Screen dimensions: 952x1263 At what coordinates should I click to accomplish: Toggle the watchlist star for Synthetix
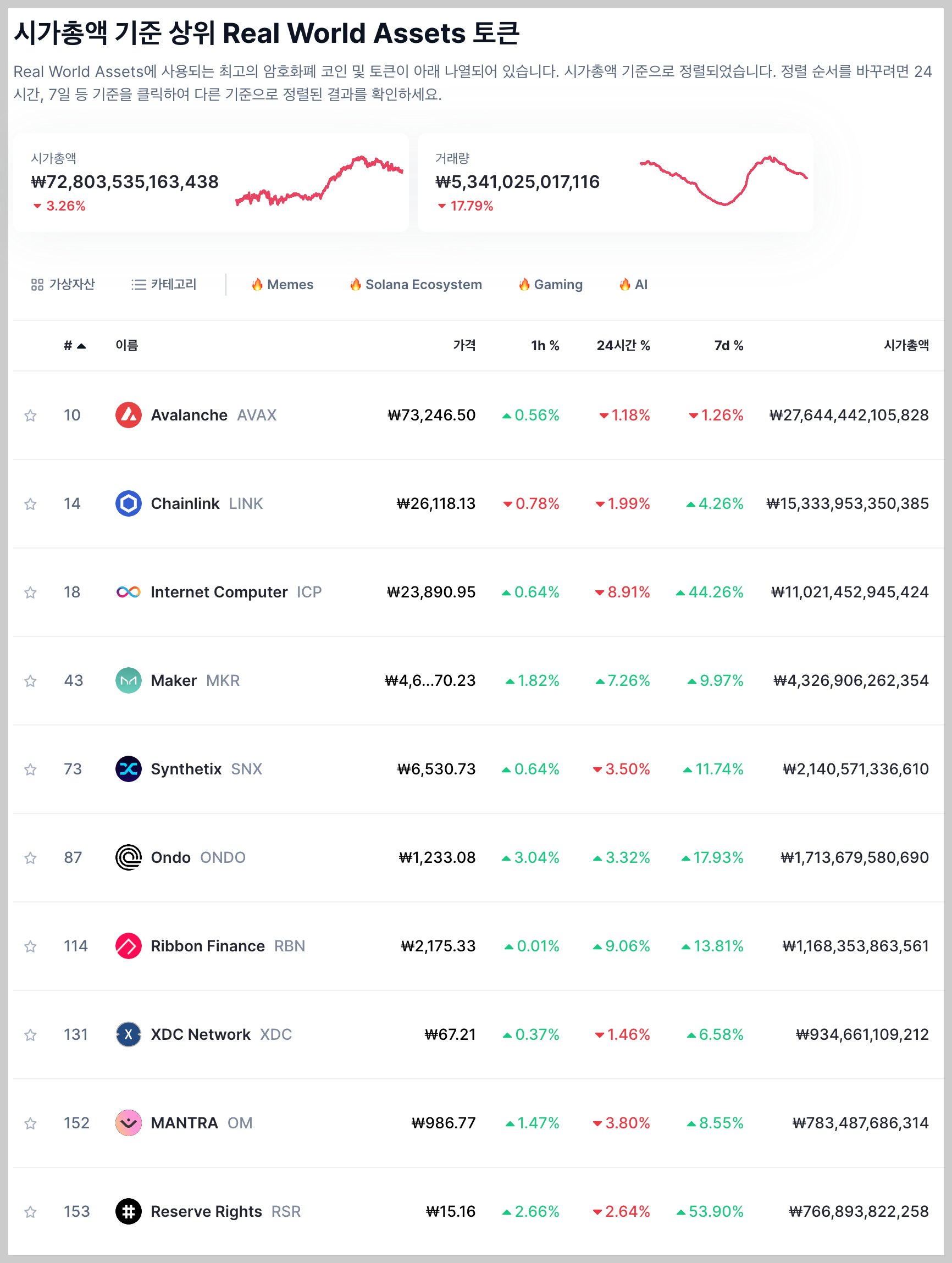point(30,769)
